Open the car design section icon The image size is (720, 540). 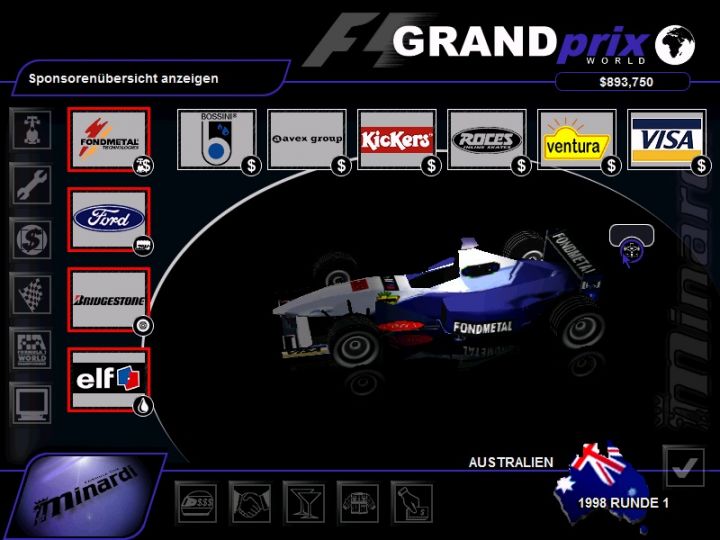click(29, 129)
